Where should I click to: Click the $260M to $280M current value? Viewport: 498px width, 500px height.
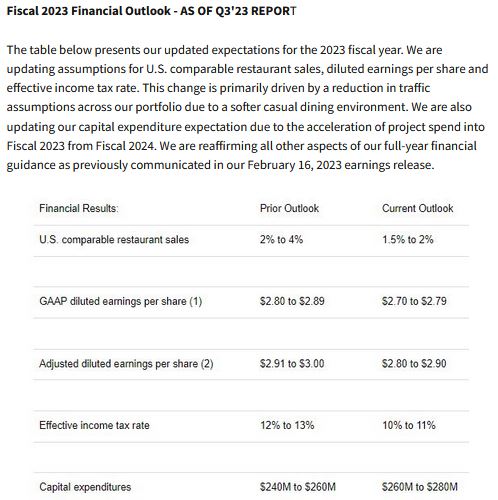tap(420, 487)
